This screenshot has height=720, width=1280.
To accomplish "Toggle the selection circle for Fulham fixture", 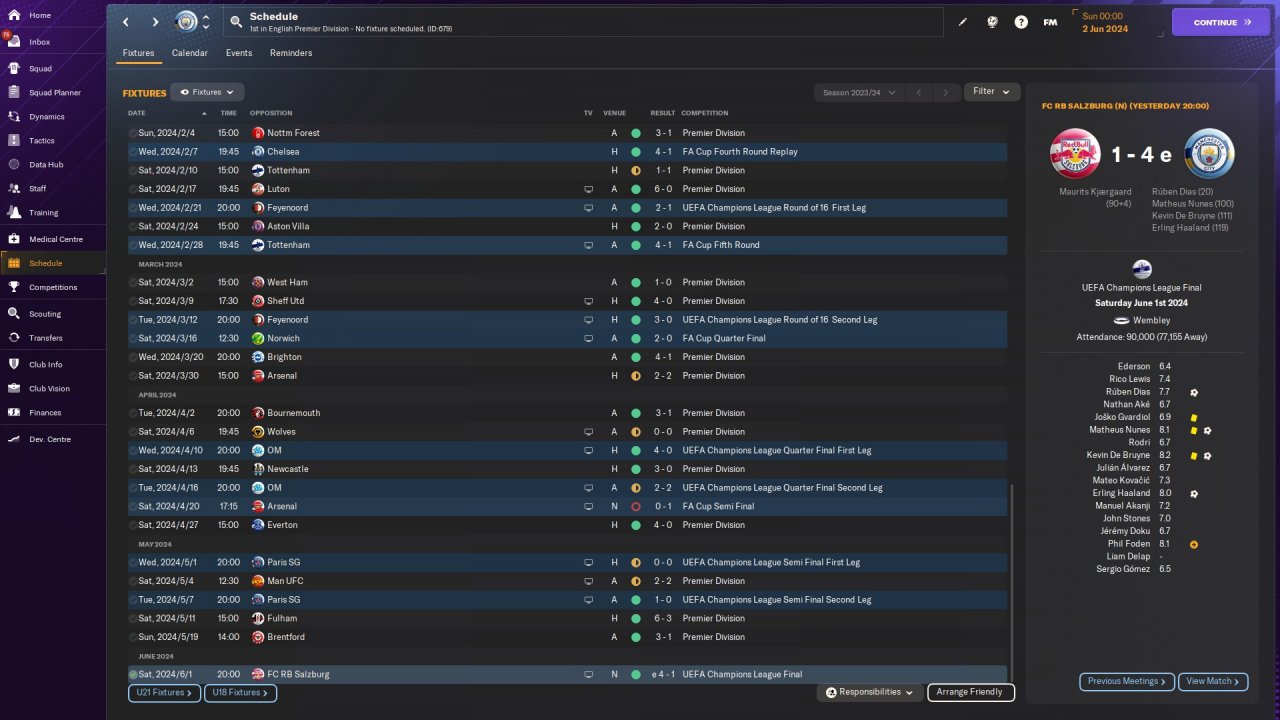I will coord(133,619).
